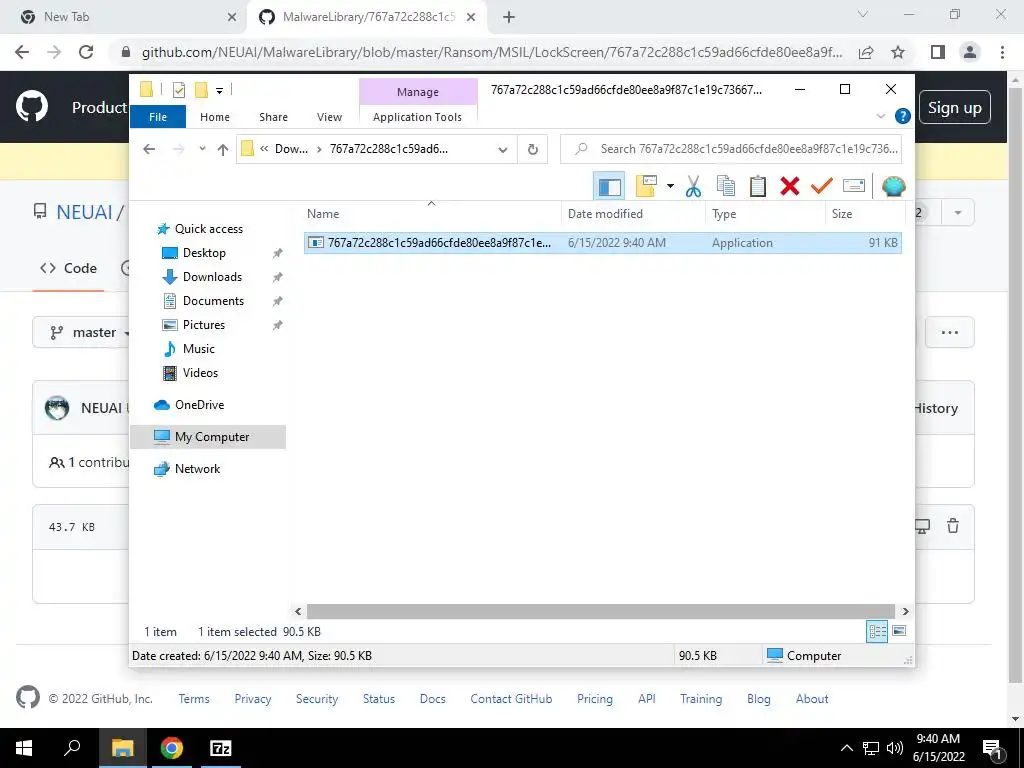Viewport: 1024px width, 768px height.
Task: Select Desktop in navigation pane
Action: (204, 253)
